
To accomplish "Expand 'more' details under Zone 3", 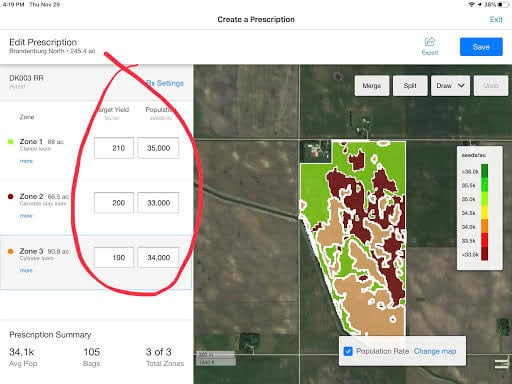I will tap(26, 270).
